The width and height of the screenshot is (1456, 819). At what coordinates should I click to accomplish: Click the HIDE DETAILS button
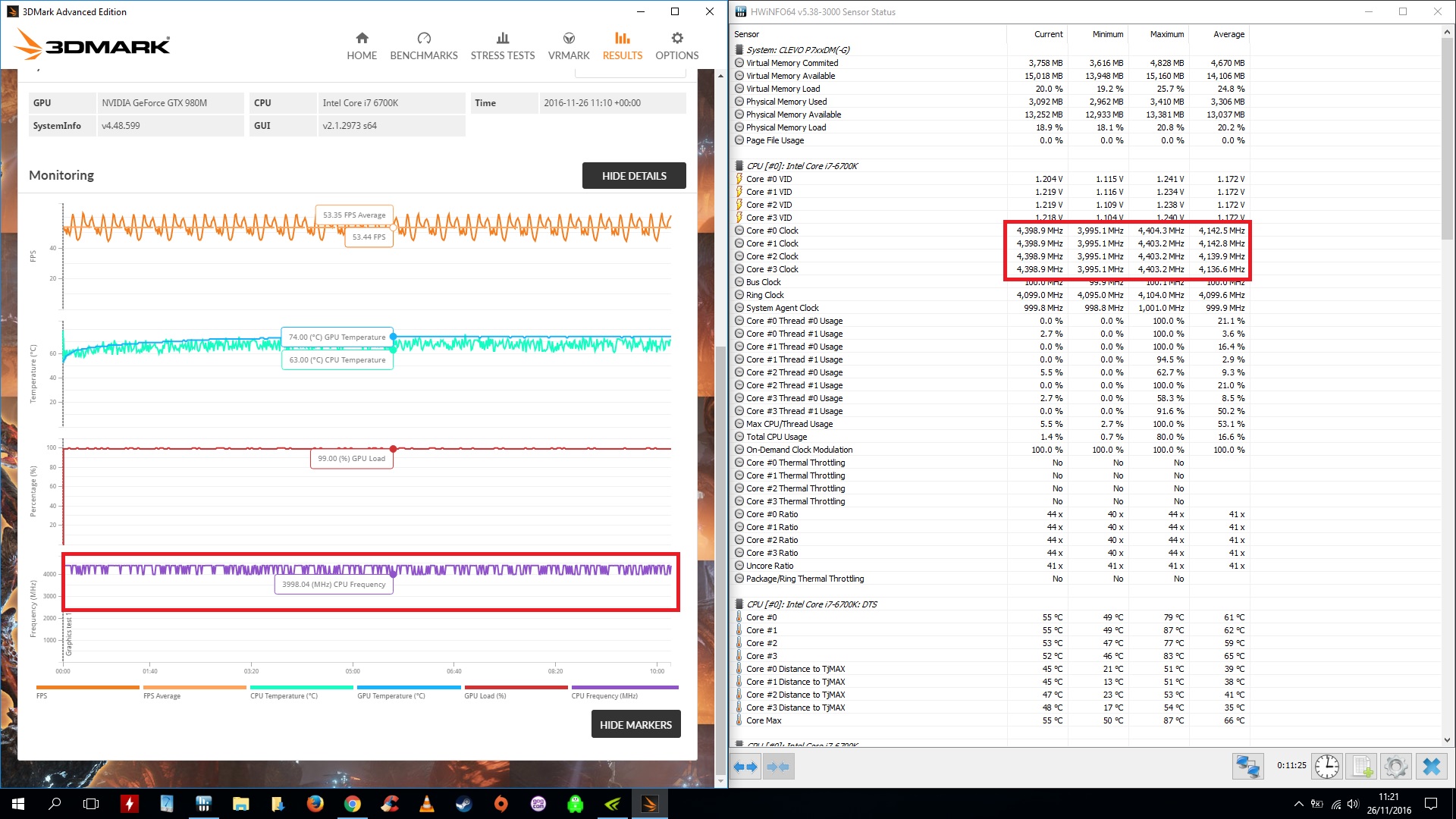coord(634,175)
